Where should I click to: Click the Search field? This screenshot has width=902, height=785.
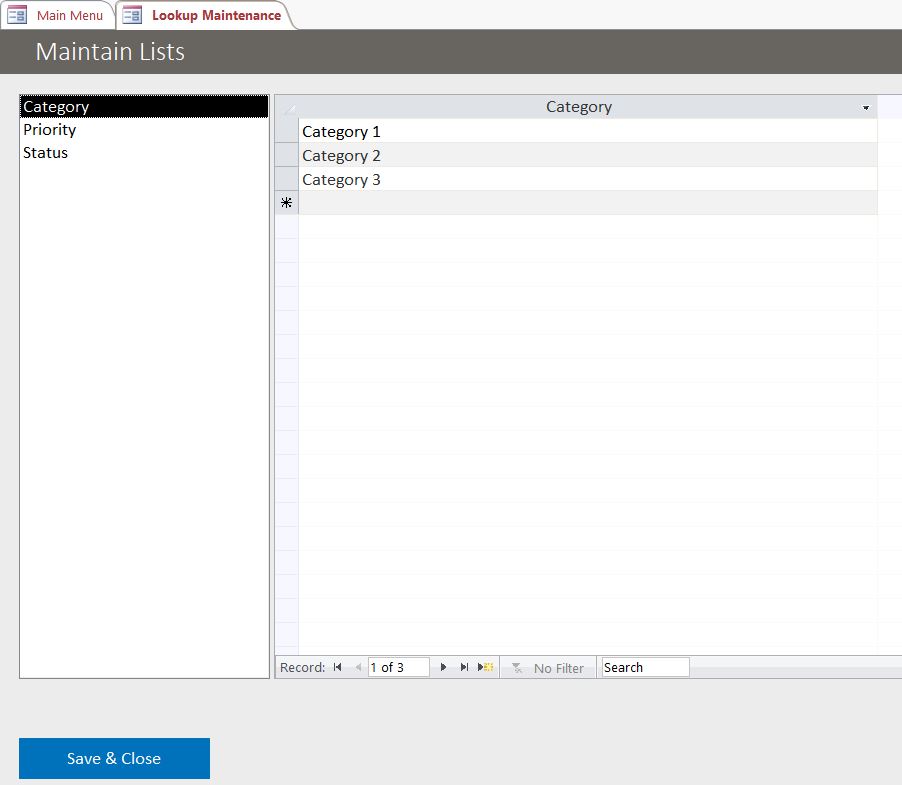coord(643,667)
